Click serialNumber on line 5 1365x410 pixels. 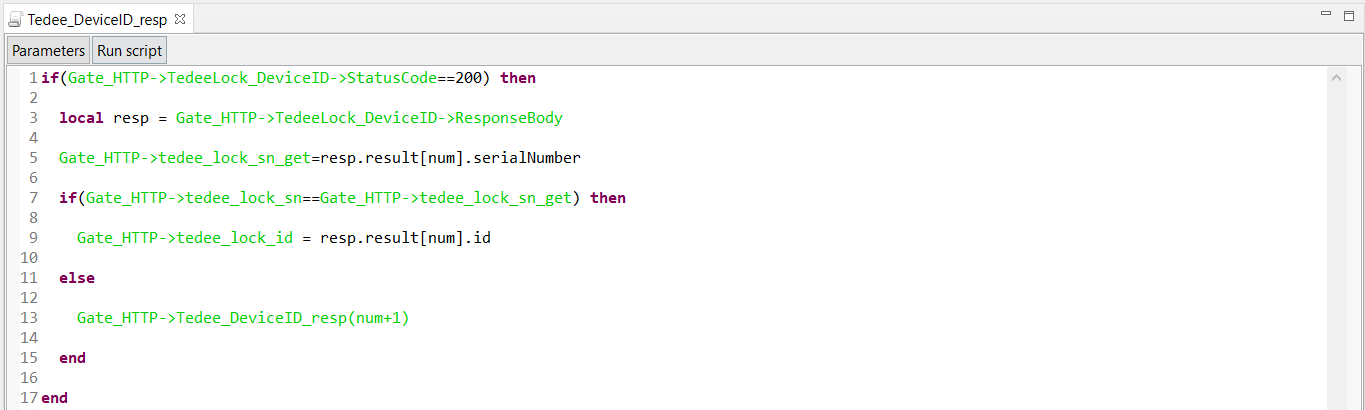point(527,158)
